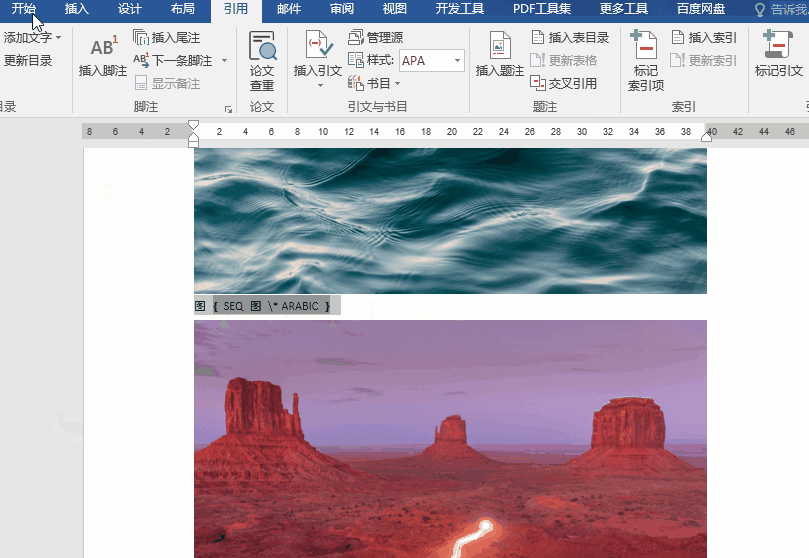This screenshot has width=809, height=558.
Task: Open the 视图 tab
Action: coord(395,9)
